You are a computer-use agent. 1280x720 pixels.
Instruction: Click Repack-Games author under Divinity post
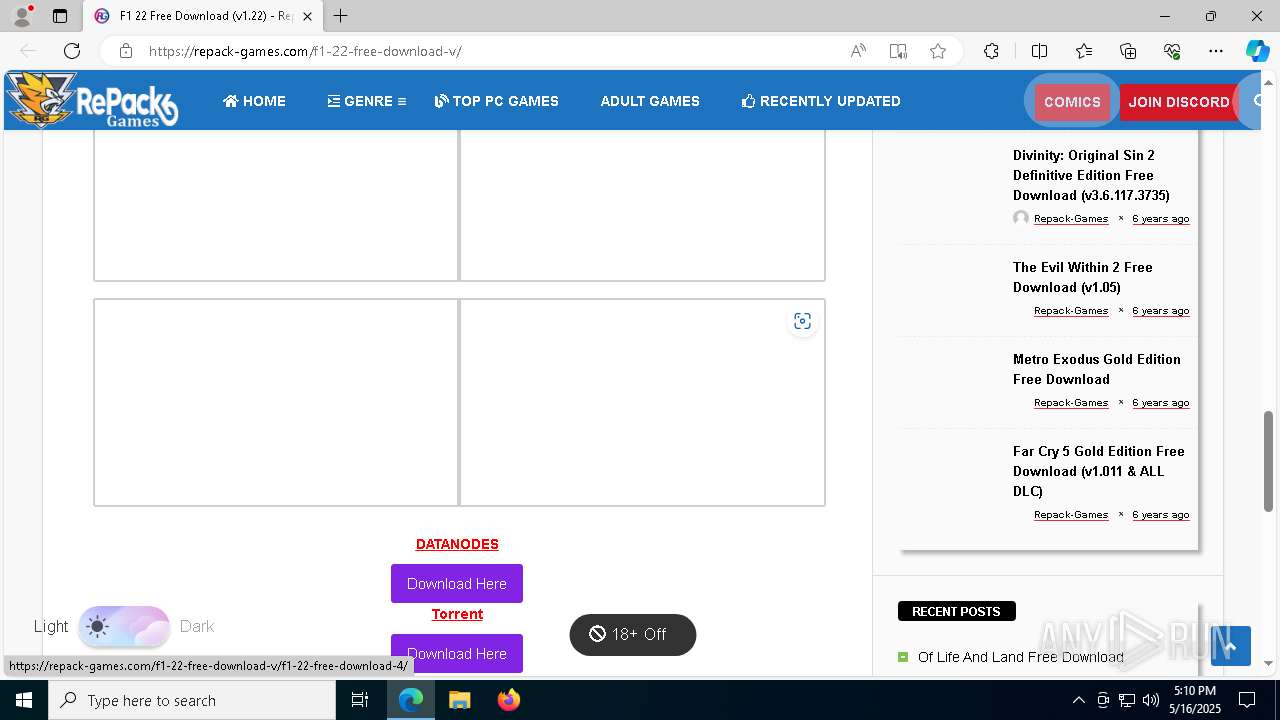point(1071,219)
